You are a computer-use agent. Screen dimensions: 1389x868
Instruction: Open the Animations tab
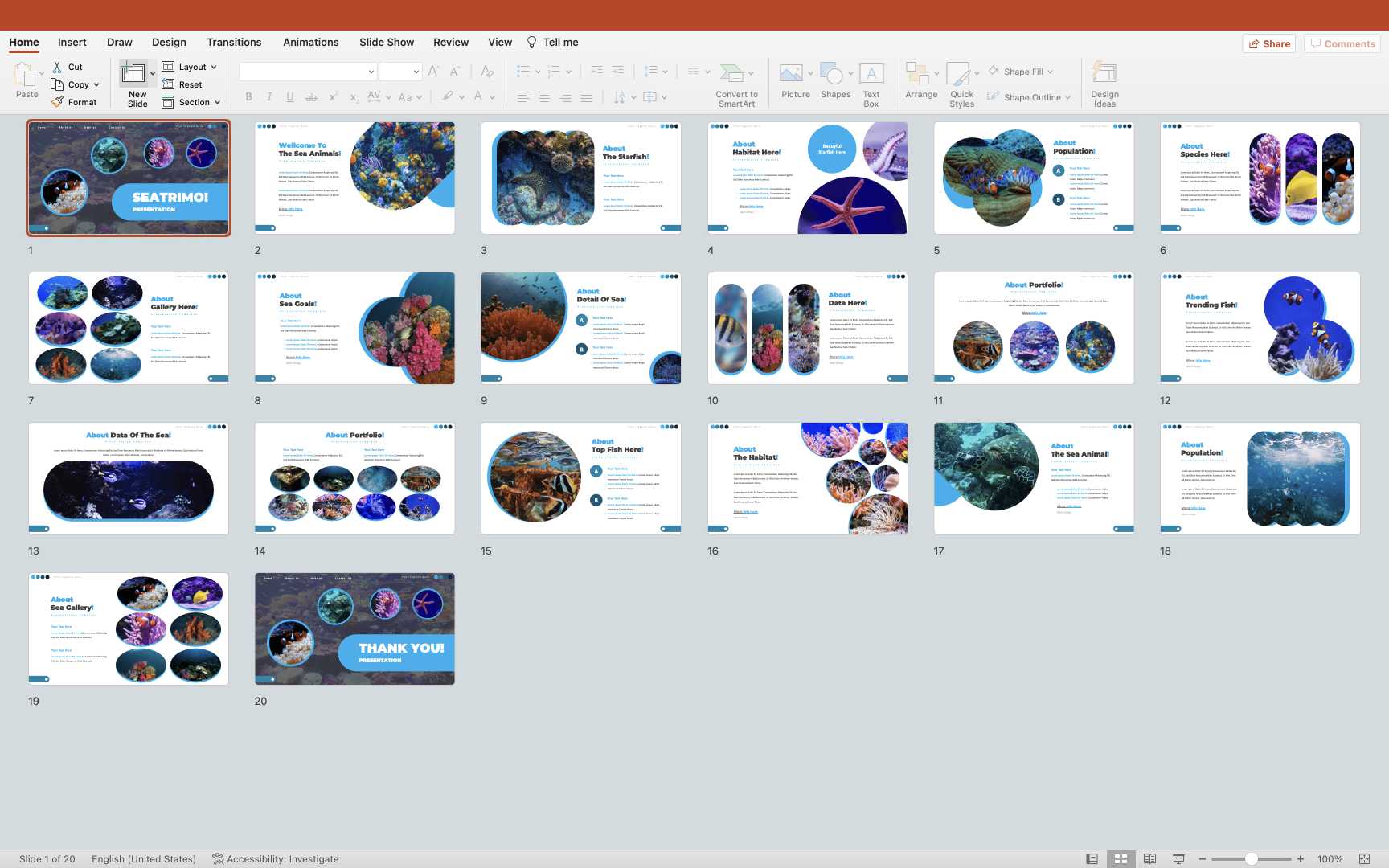(x=310, y=42)
